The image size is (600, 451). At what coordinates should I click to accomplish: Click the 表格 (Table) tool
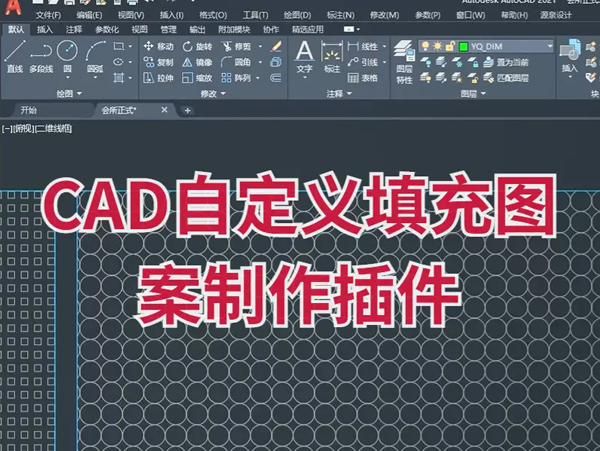[363, 78]
